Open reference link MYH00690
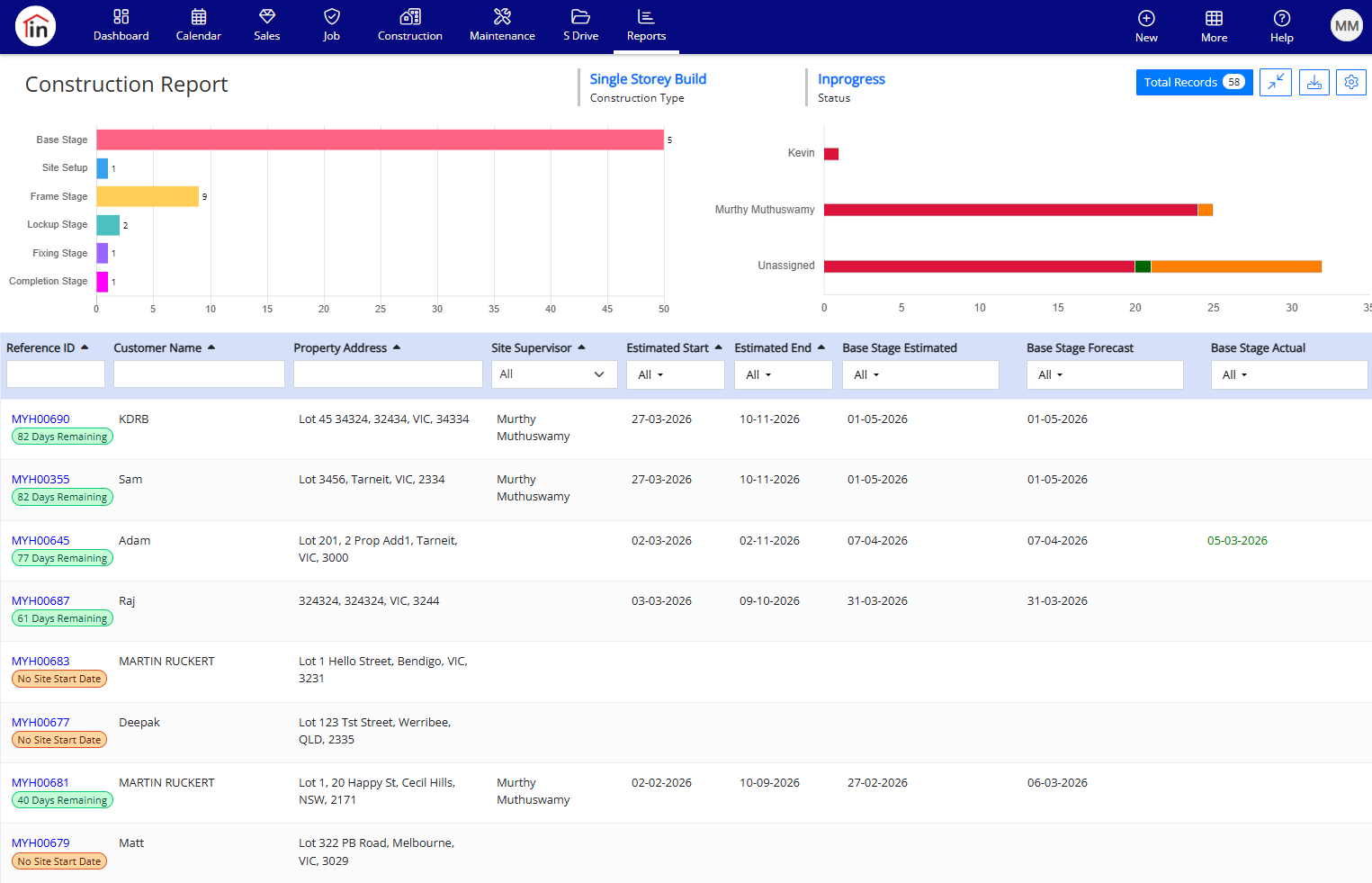Screen dimensions: 1372x883 [40, 419]
